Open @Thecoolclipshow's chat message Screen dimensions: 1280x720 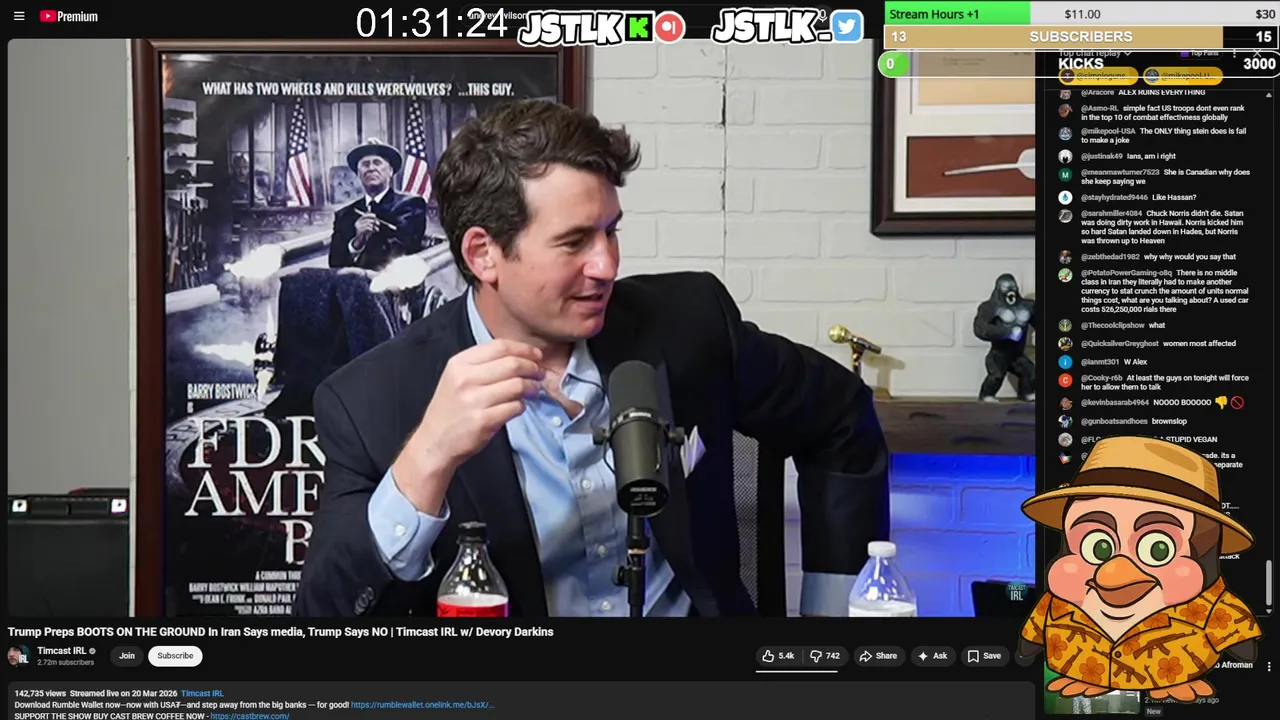tap(1122, 325)
